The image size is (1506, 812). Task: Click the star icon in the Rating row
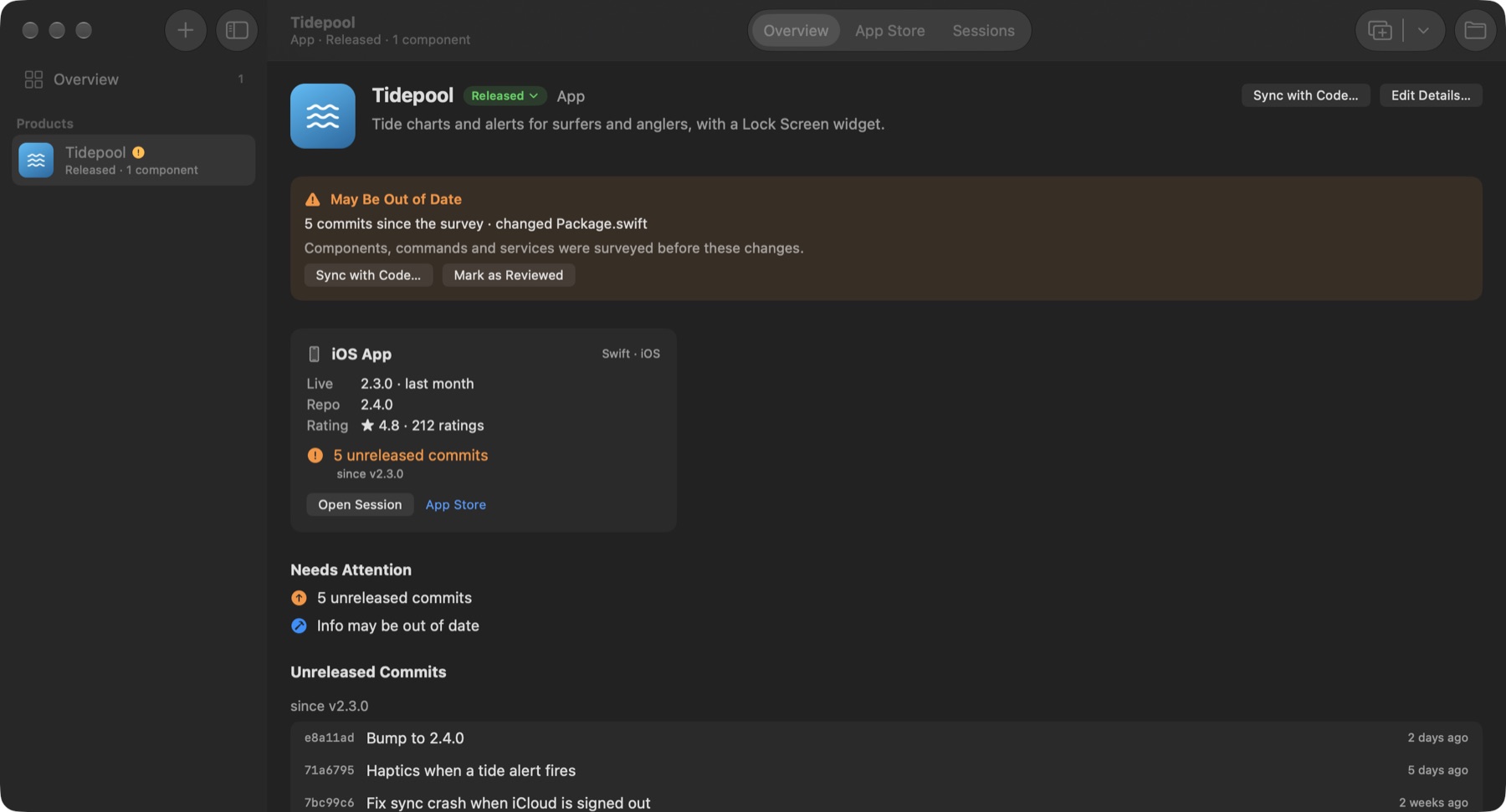pyautogui.click(x=367, y=425)
